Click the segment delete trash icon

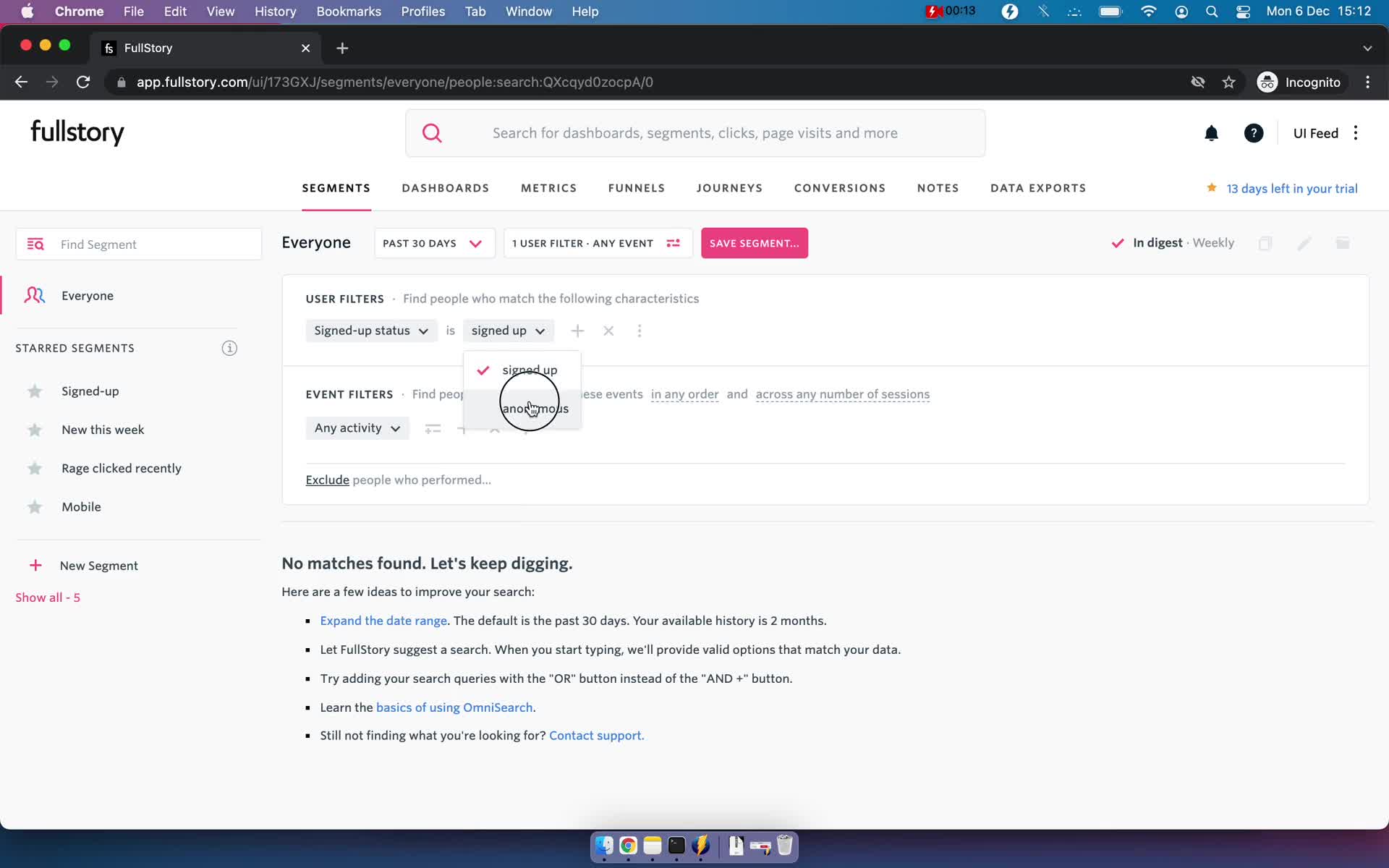pyautogui.click(x=1343, y=243)
